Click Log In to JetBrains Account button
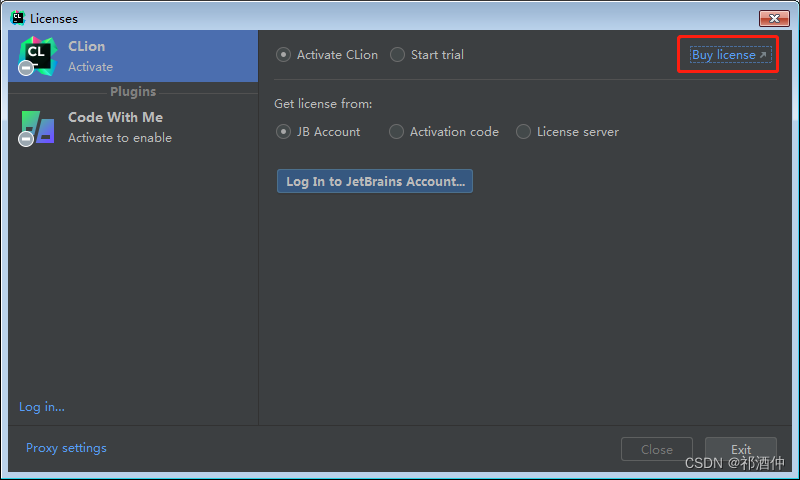800x480 pixels. [x=375, y=181]
